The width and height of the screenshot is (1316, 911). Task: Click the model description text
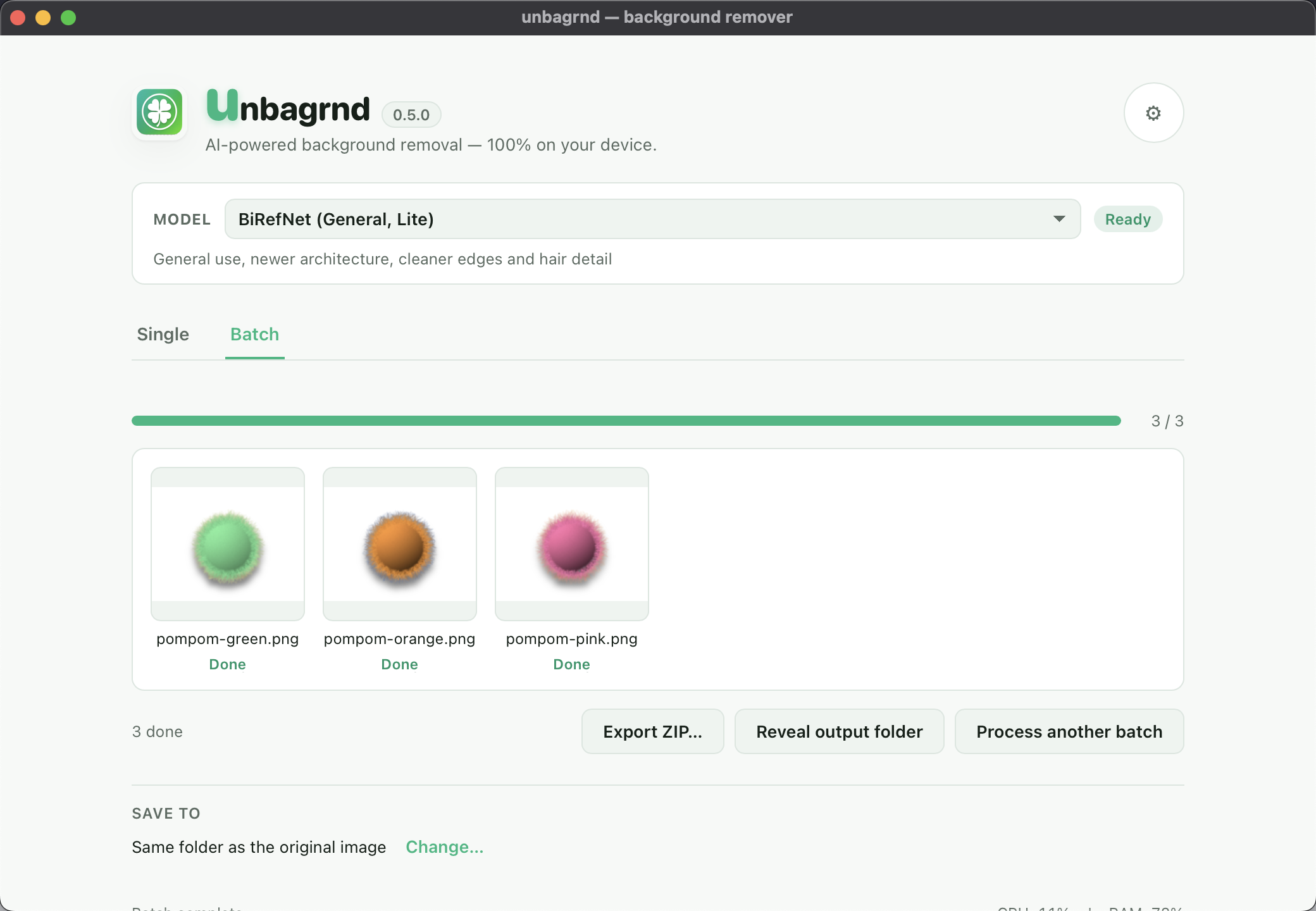click(383, 259)
